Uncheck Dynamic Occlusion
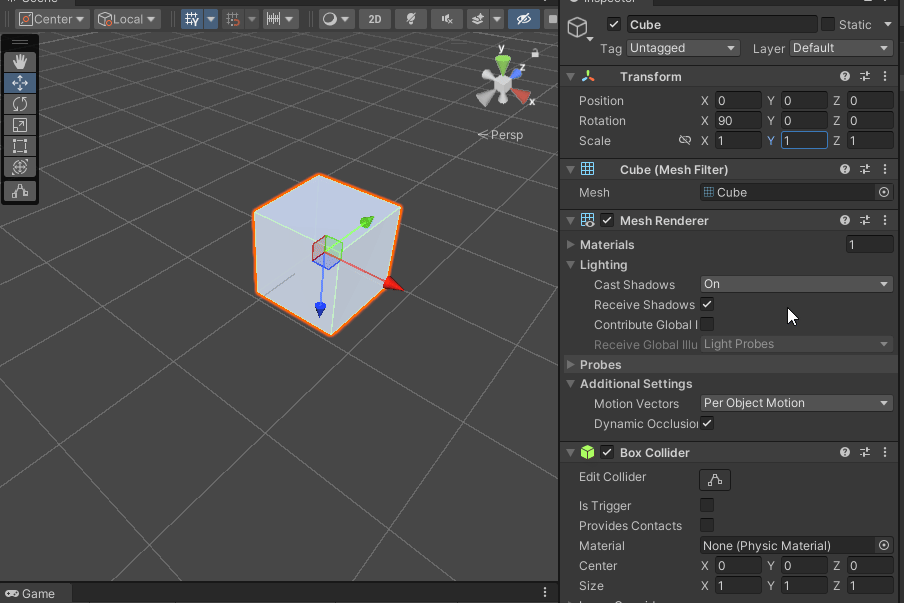Image resolution: width=904 pixels, height=603 pixels. click(x=707, y=423)
